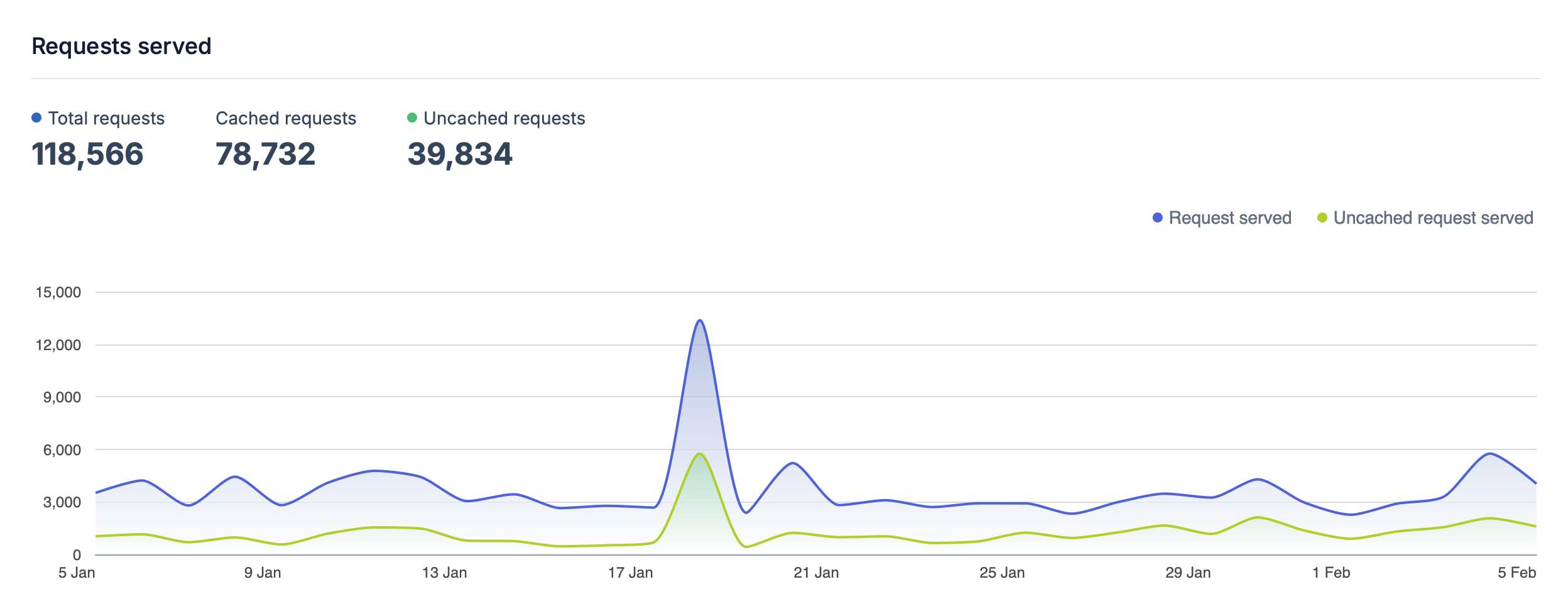Click the 5 Jan x-axis label
Image resolution: width=1568 pixels, height=611 pixels.
click(77, 573)
